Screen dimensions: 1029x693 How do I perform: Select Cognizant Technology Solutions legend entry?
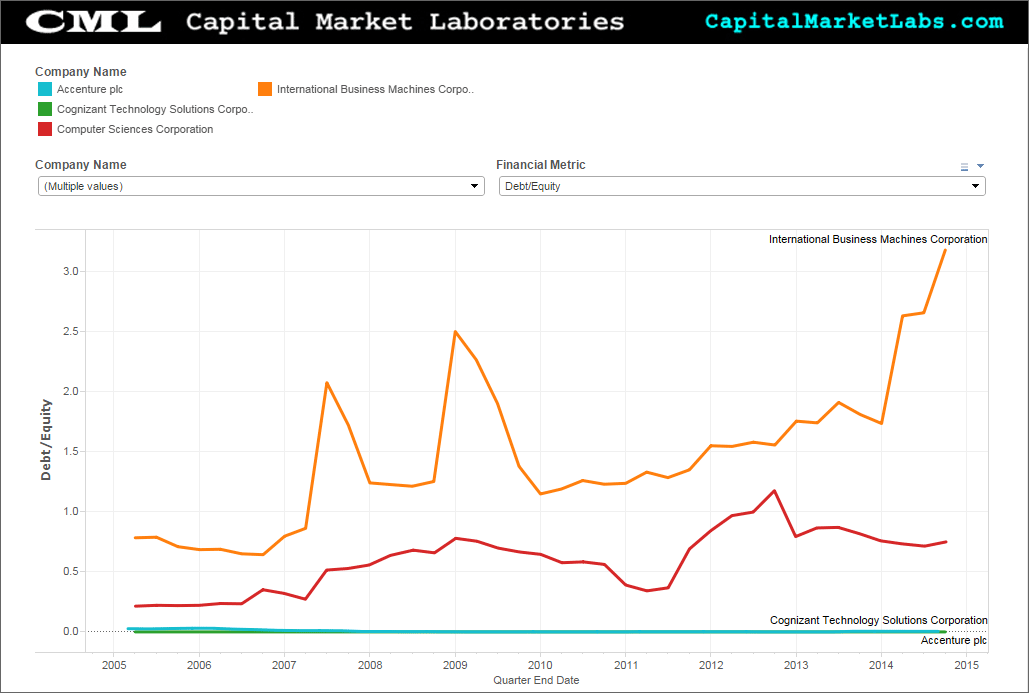pyautogui.click(x=155, y=110)
